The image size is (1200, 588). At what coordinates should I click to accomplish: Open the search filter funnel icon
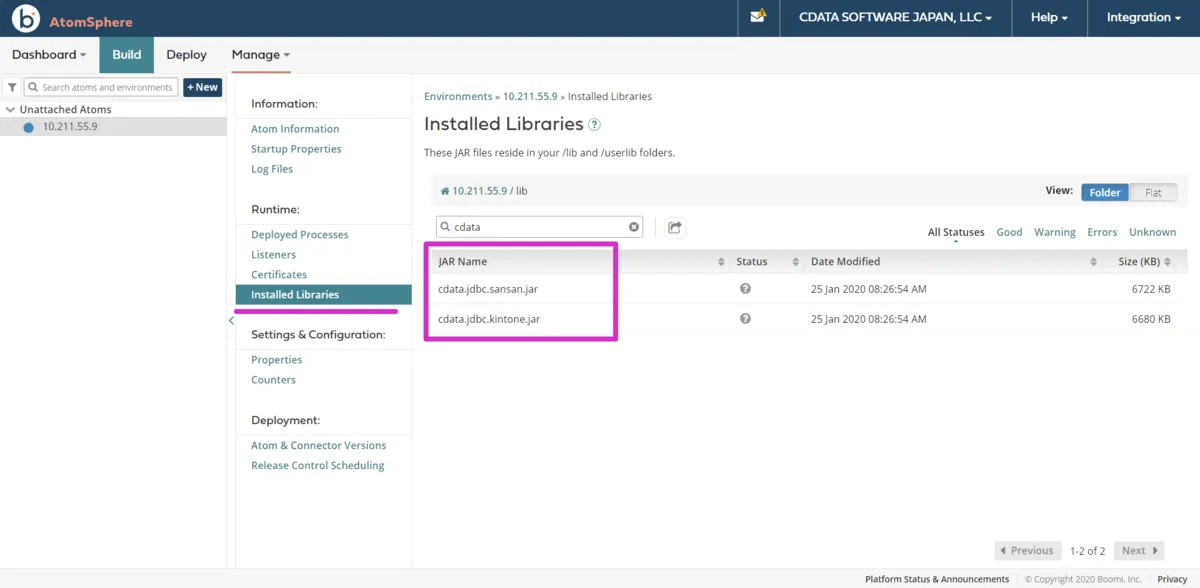point(11,86)
